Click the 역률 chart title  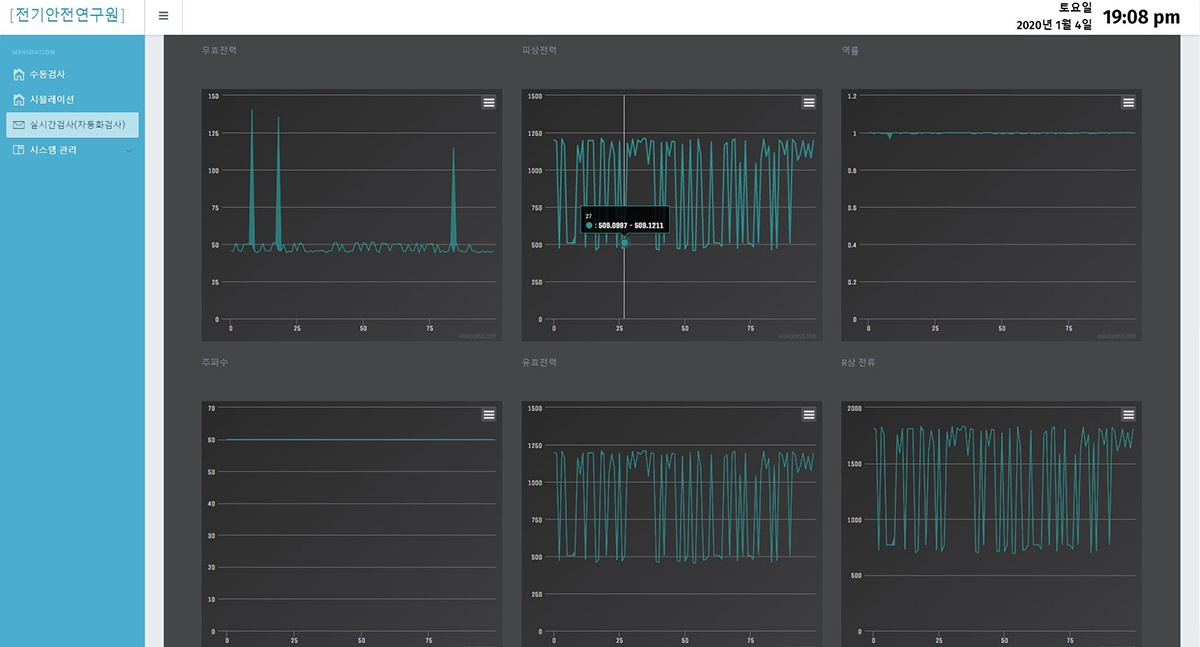click(851, 50)
